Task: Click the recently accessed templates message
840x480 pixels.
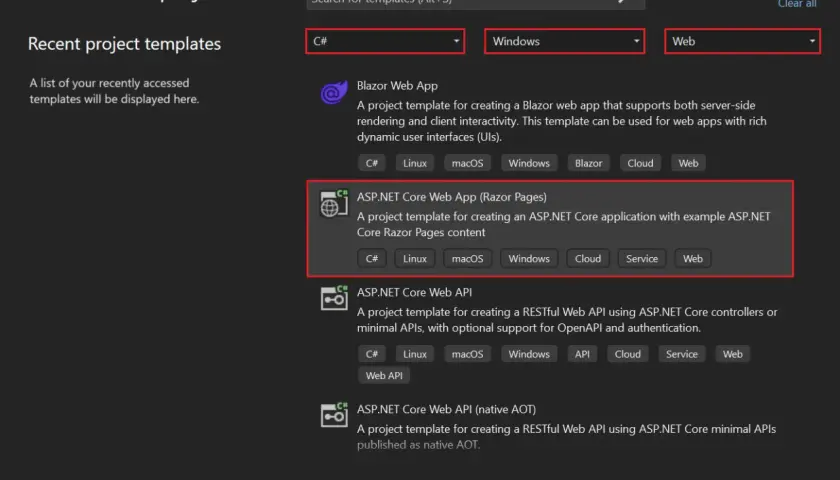Action: click(x=114, y=91)
